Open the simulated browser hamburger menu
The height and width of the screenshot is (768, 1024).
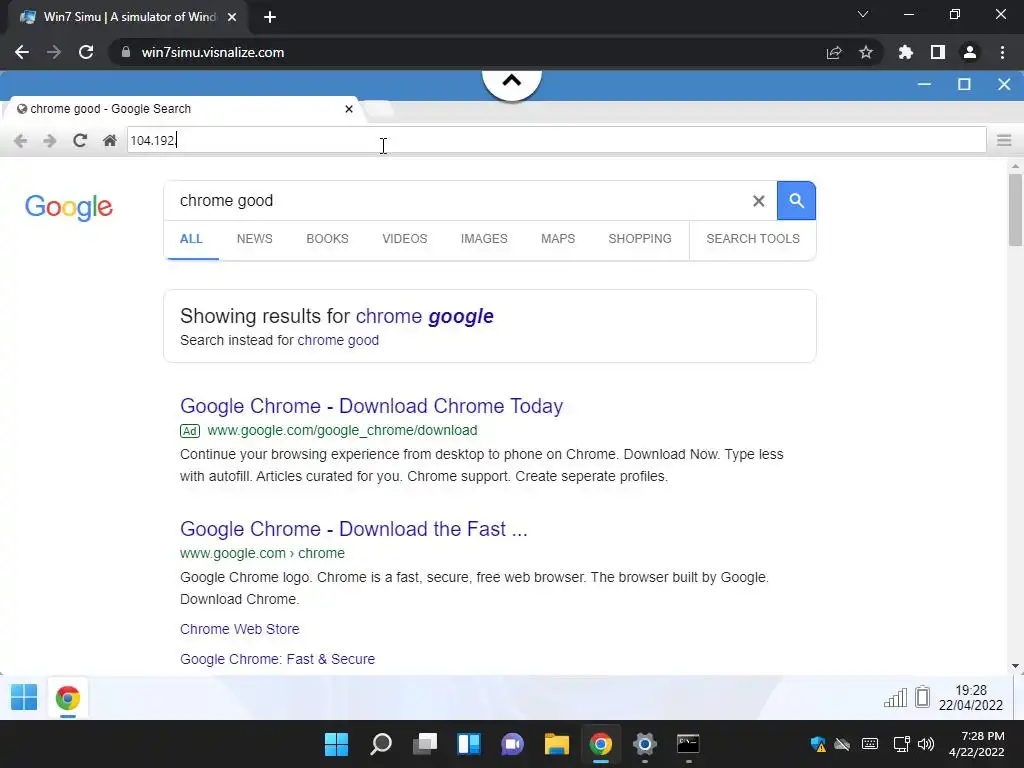(x=1004, y=140)
